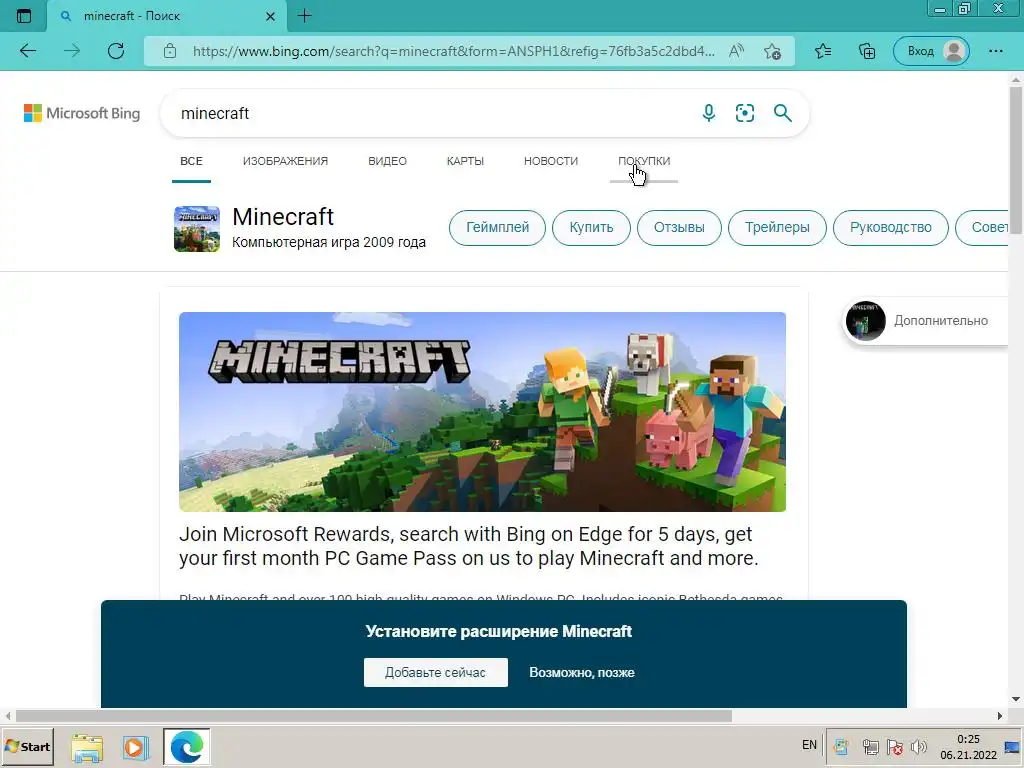Switch to ВИДЕО tab
Image resolution: width=1024 pixels, height=768 pixels.
coord(387,161)
